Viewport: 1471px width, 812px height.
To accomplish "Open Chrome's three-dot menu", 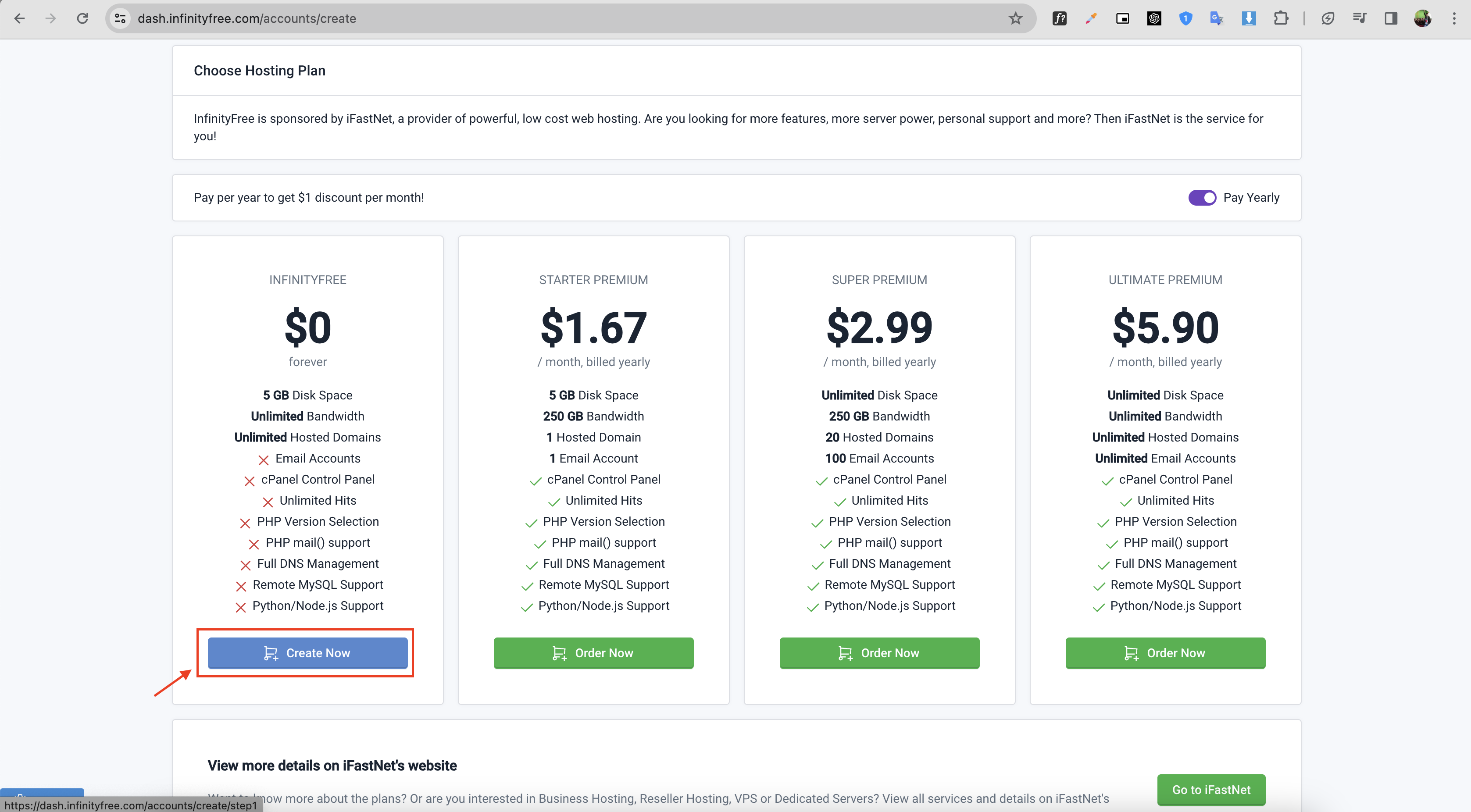I will coord(1454,18).
